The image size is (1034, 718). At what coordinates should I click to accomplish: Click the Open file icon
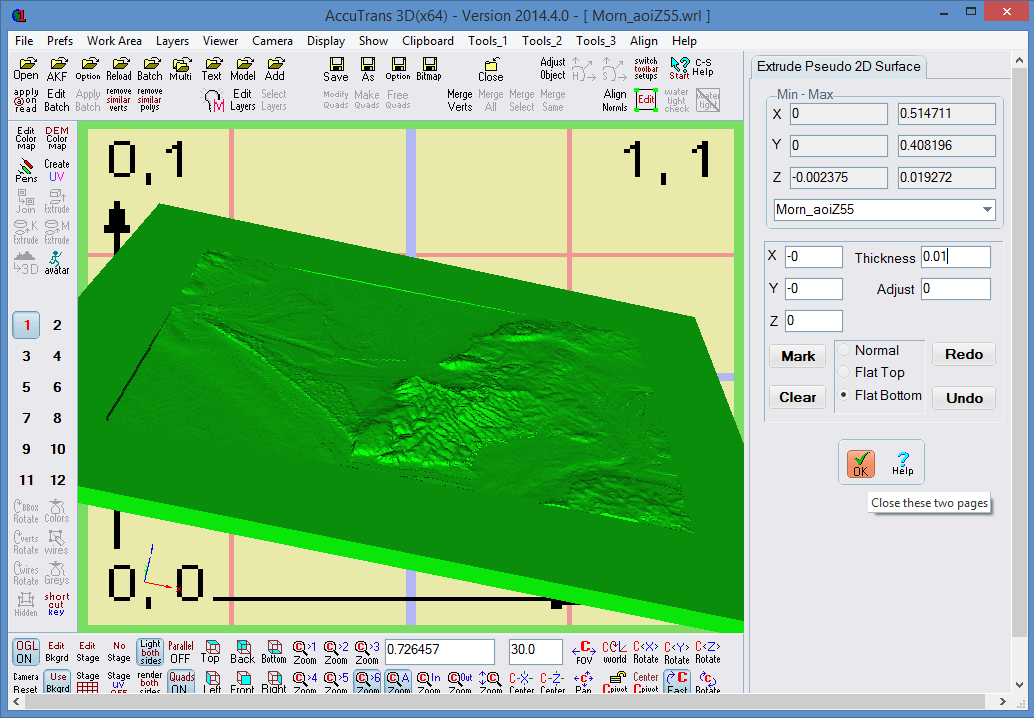pyautogui.click(x=26, y=68)
